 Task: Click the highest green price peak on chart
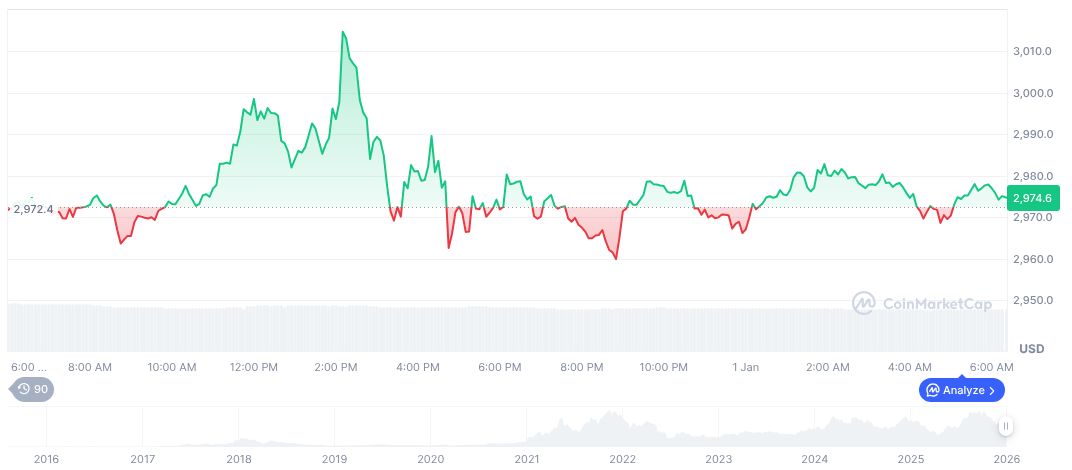point(343,32)
